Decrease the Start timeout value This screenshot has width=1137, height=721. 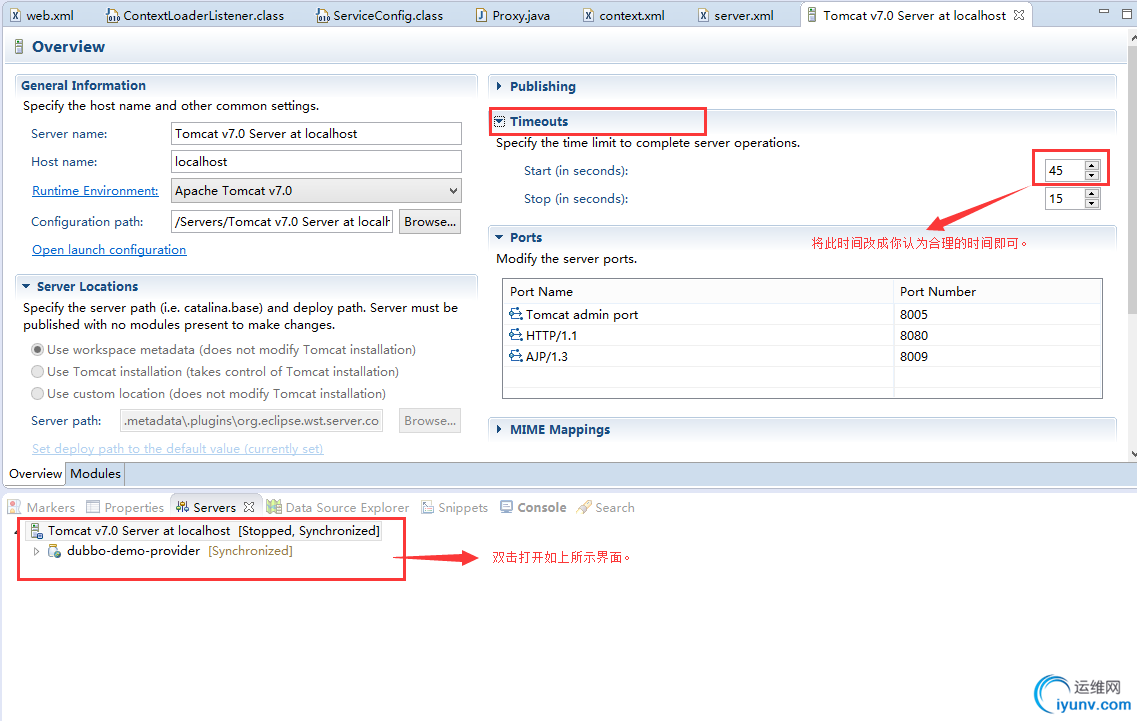click(1092, 176)
